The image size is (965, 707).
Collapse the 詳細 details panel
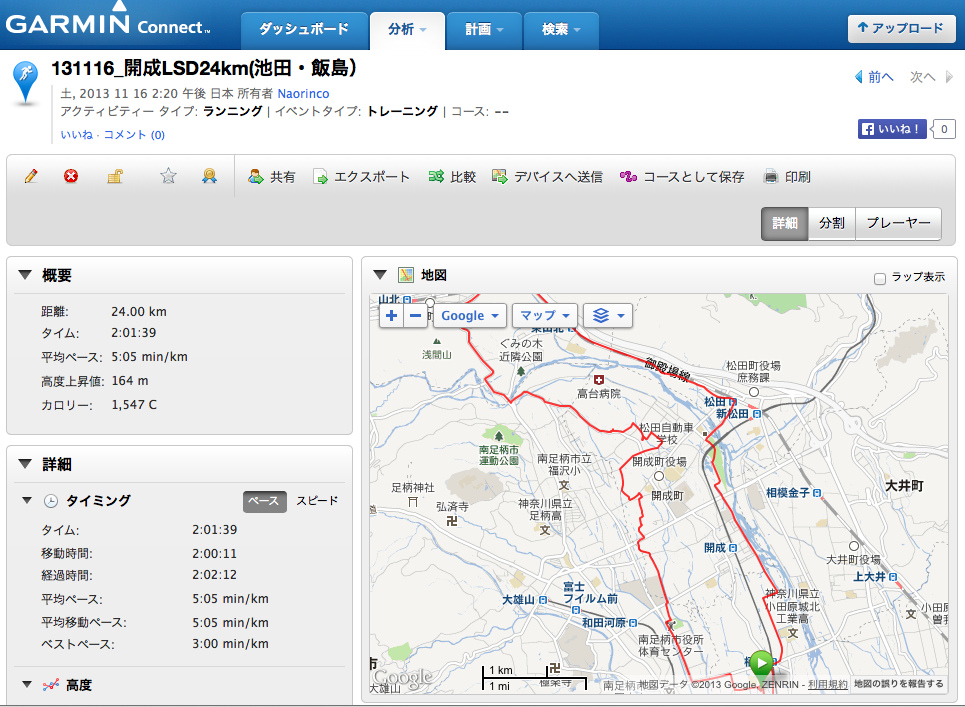pyautogui.click(x=25, y=464)
